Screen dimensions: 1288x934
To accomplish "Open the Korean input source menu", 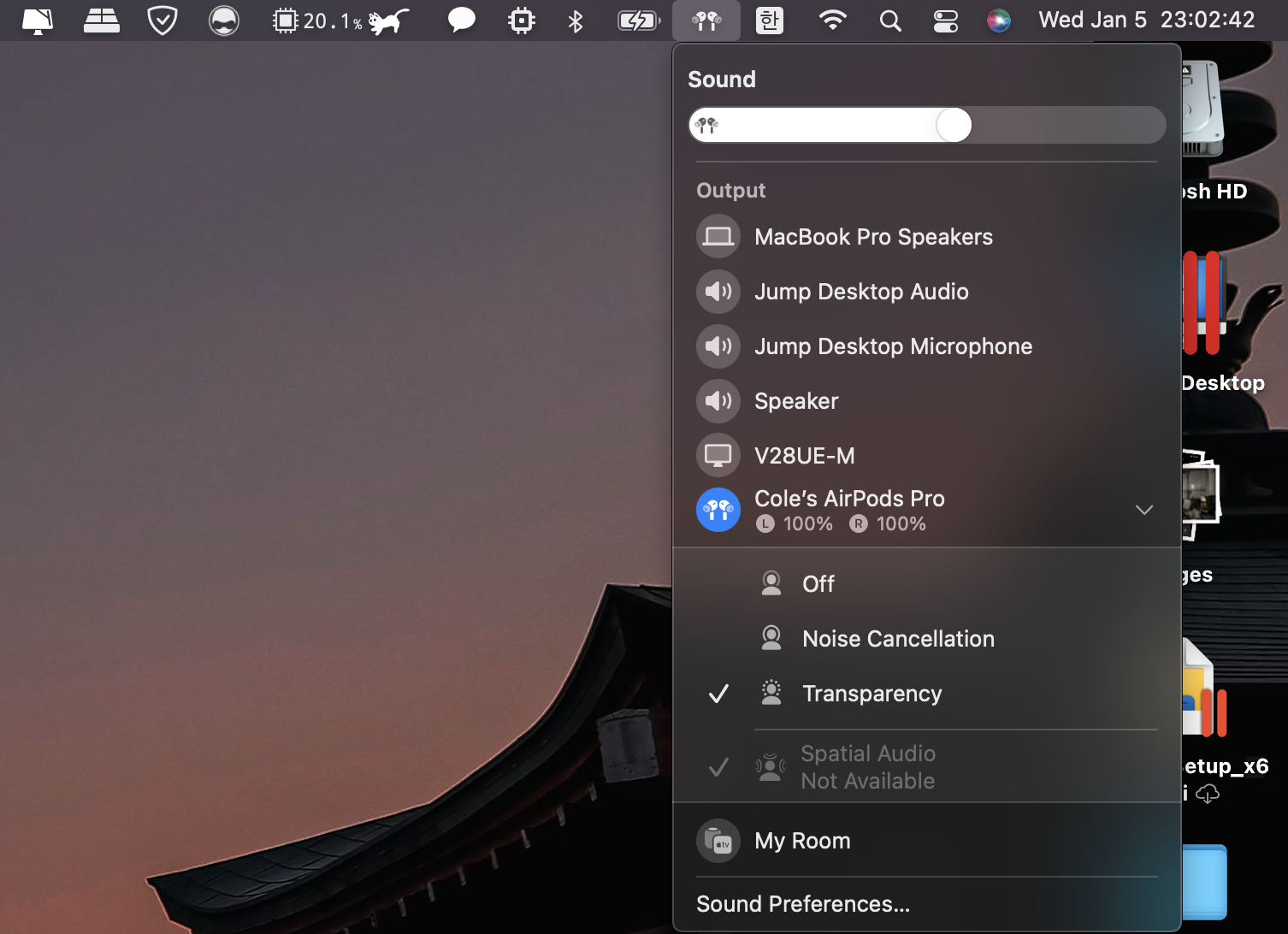I will [770, 21].
